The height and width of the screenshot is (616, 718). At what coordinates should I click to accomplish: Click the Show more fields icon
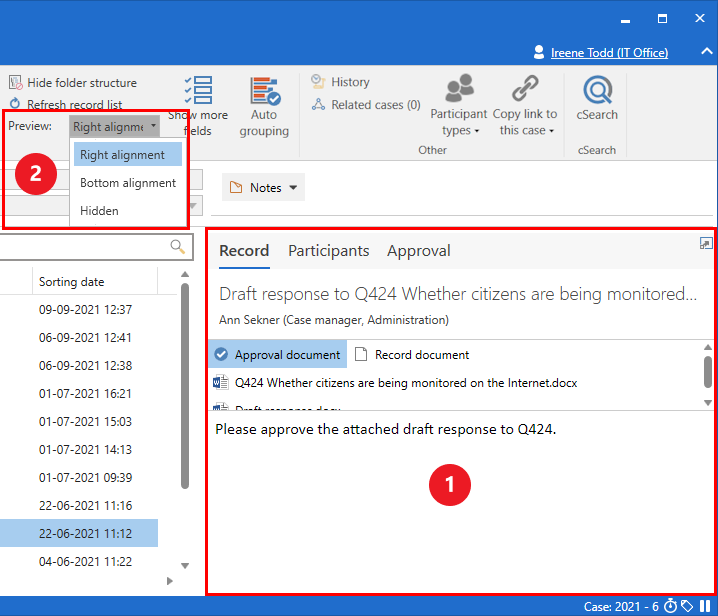pos(199,90)
